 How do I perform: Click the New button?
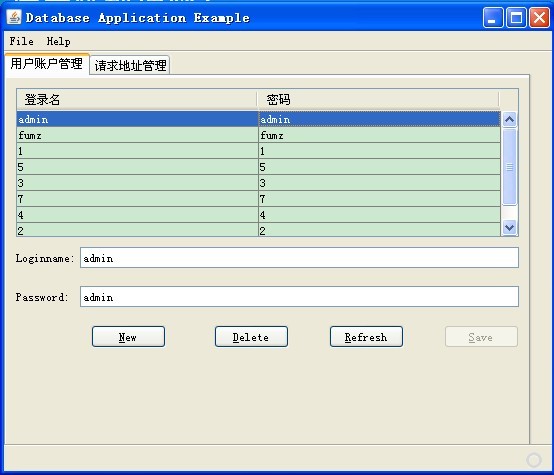point(128,337)
